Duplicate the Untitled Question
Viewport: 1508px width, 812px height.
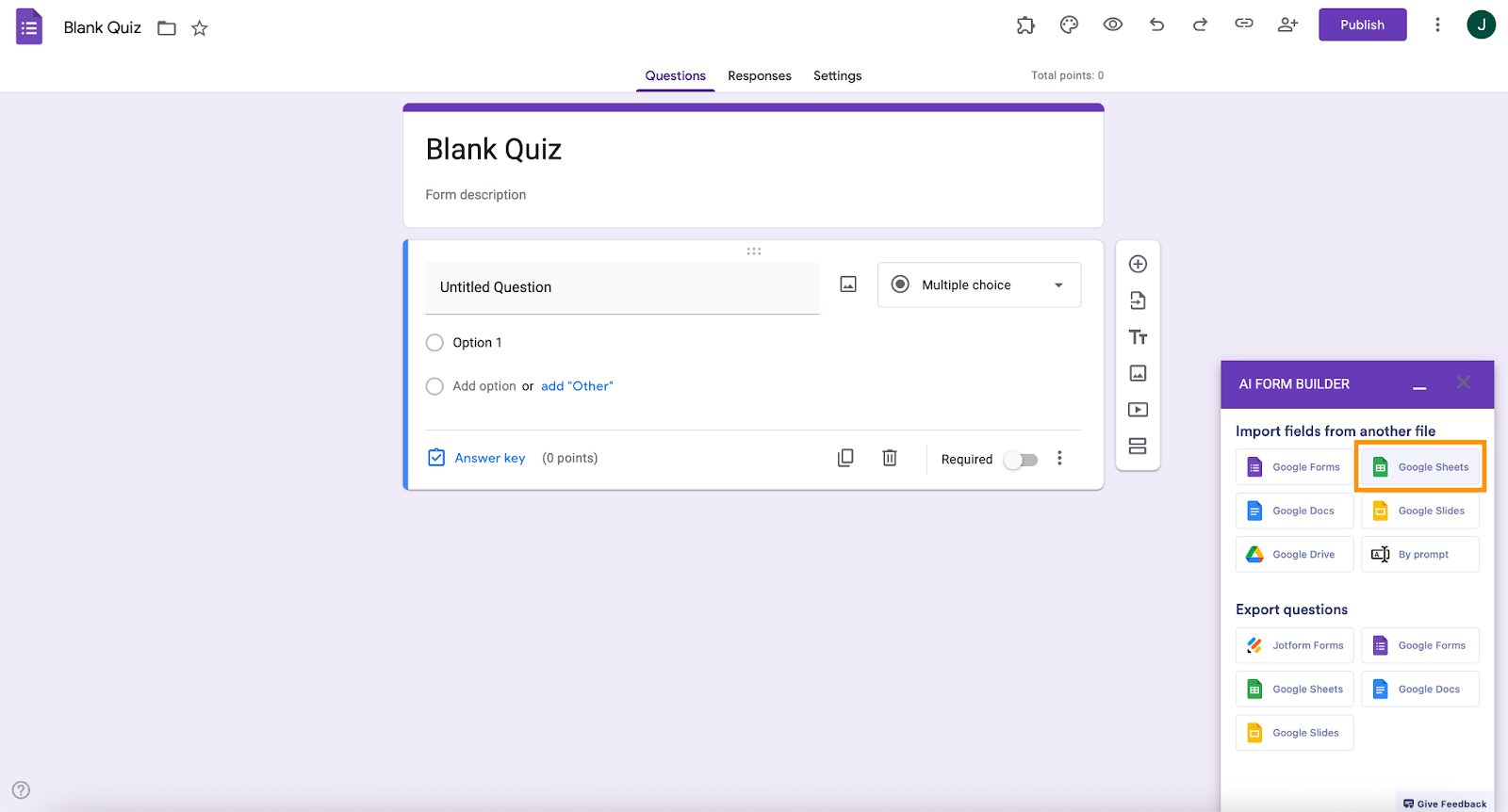coord(845,458)
